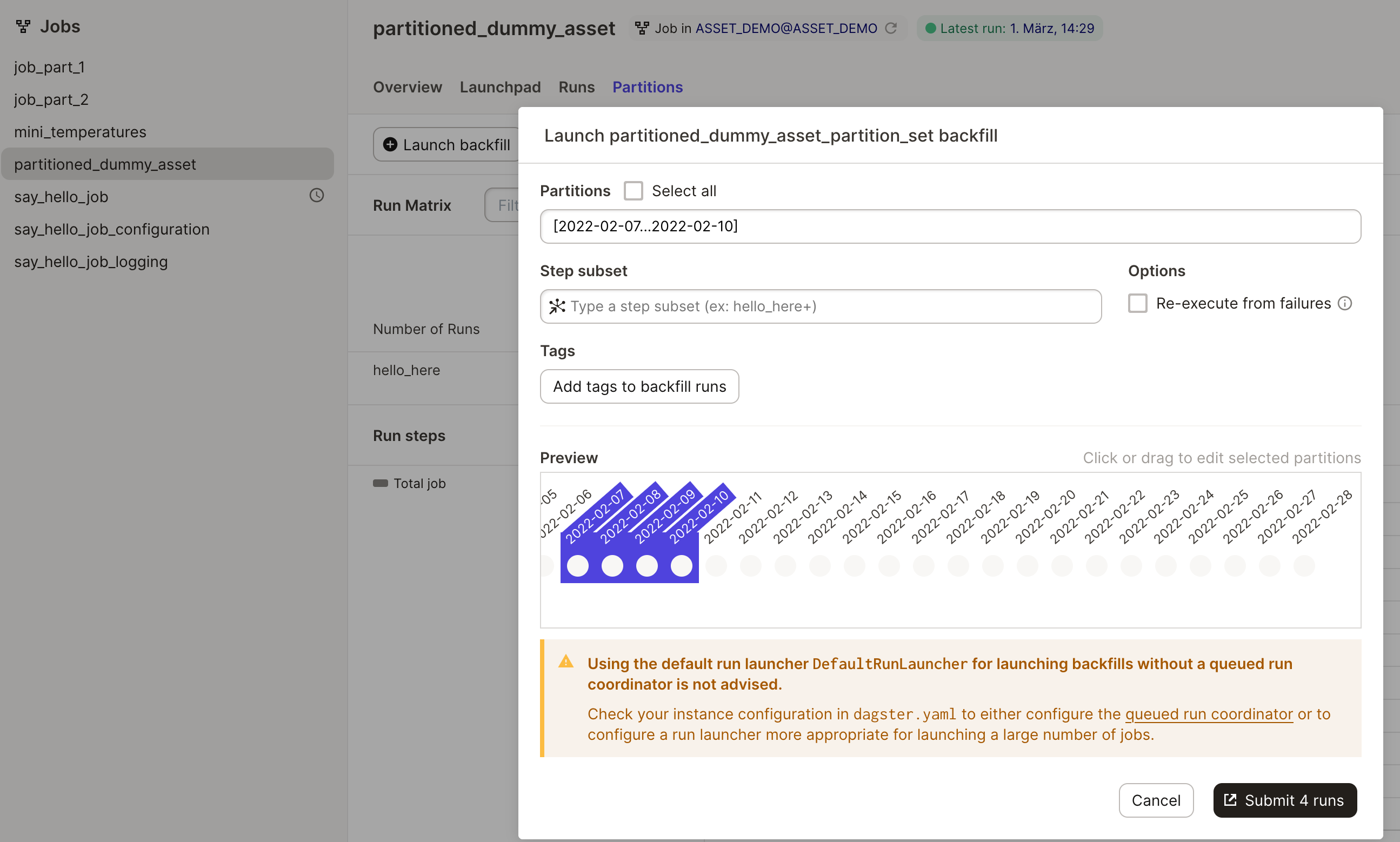The height and width of the screenshot is (842, 1400).
Task: Check the Select all partitions checkbox
Action: 633,191
